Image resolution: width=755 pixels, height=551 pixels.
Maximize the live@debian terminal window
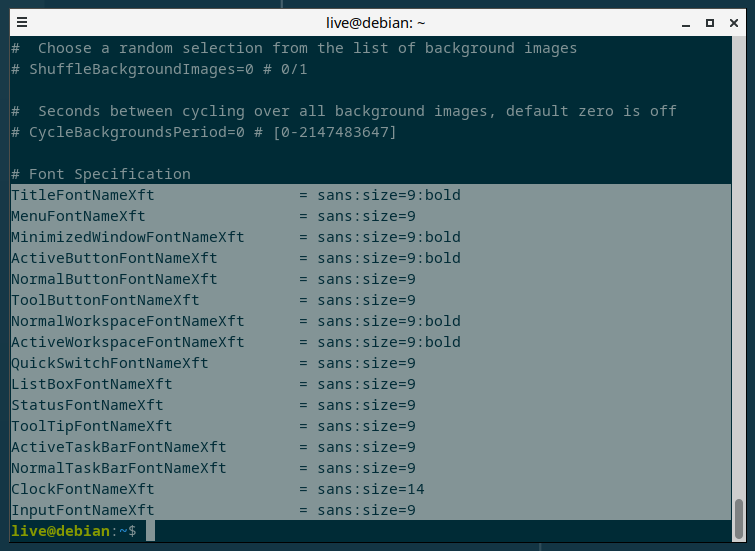tap(710, 23)
